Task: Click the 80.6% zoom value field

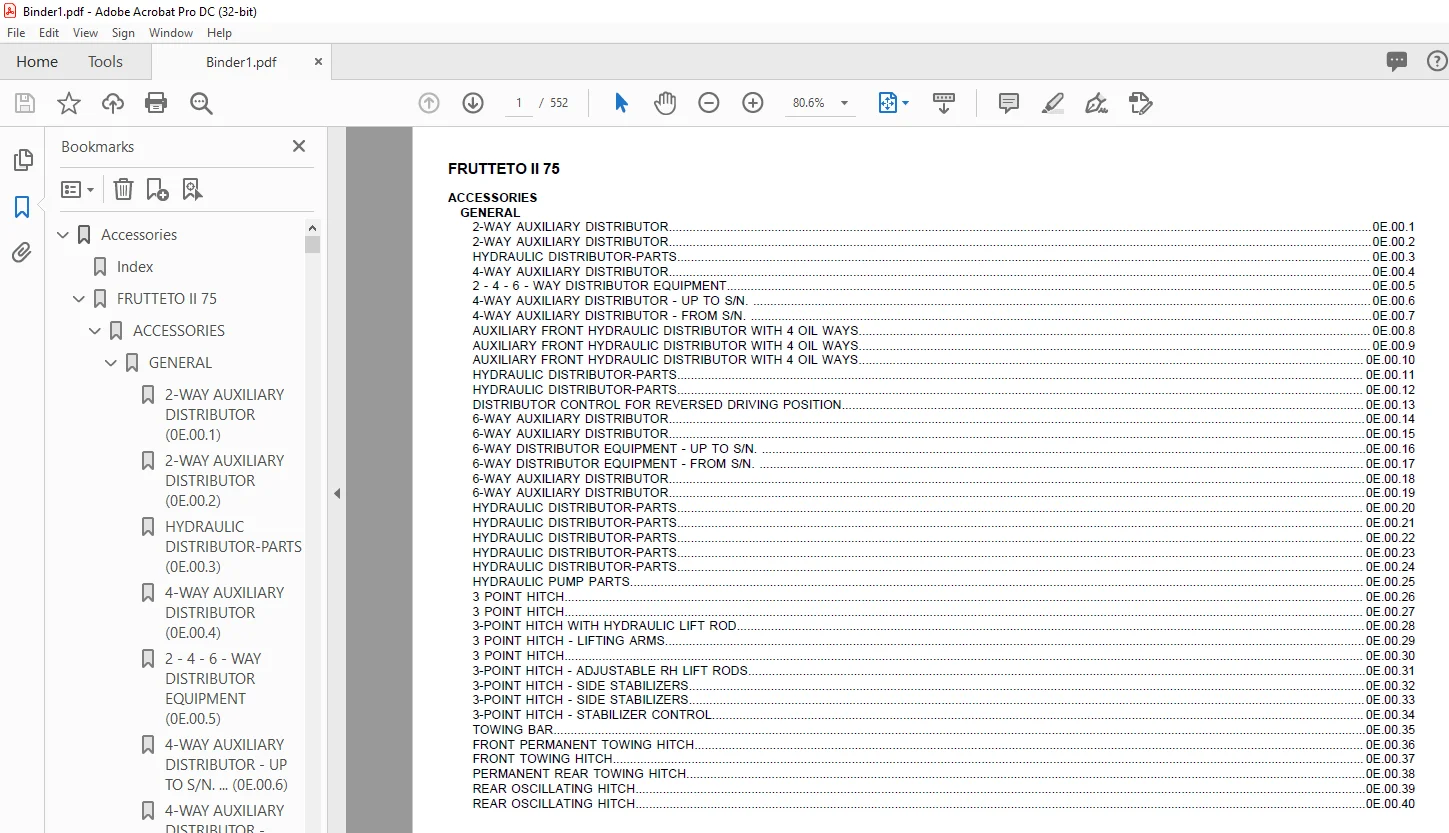Action: click(809, 103)
